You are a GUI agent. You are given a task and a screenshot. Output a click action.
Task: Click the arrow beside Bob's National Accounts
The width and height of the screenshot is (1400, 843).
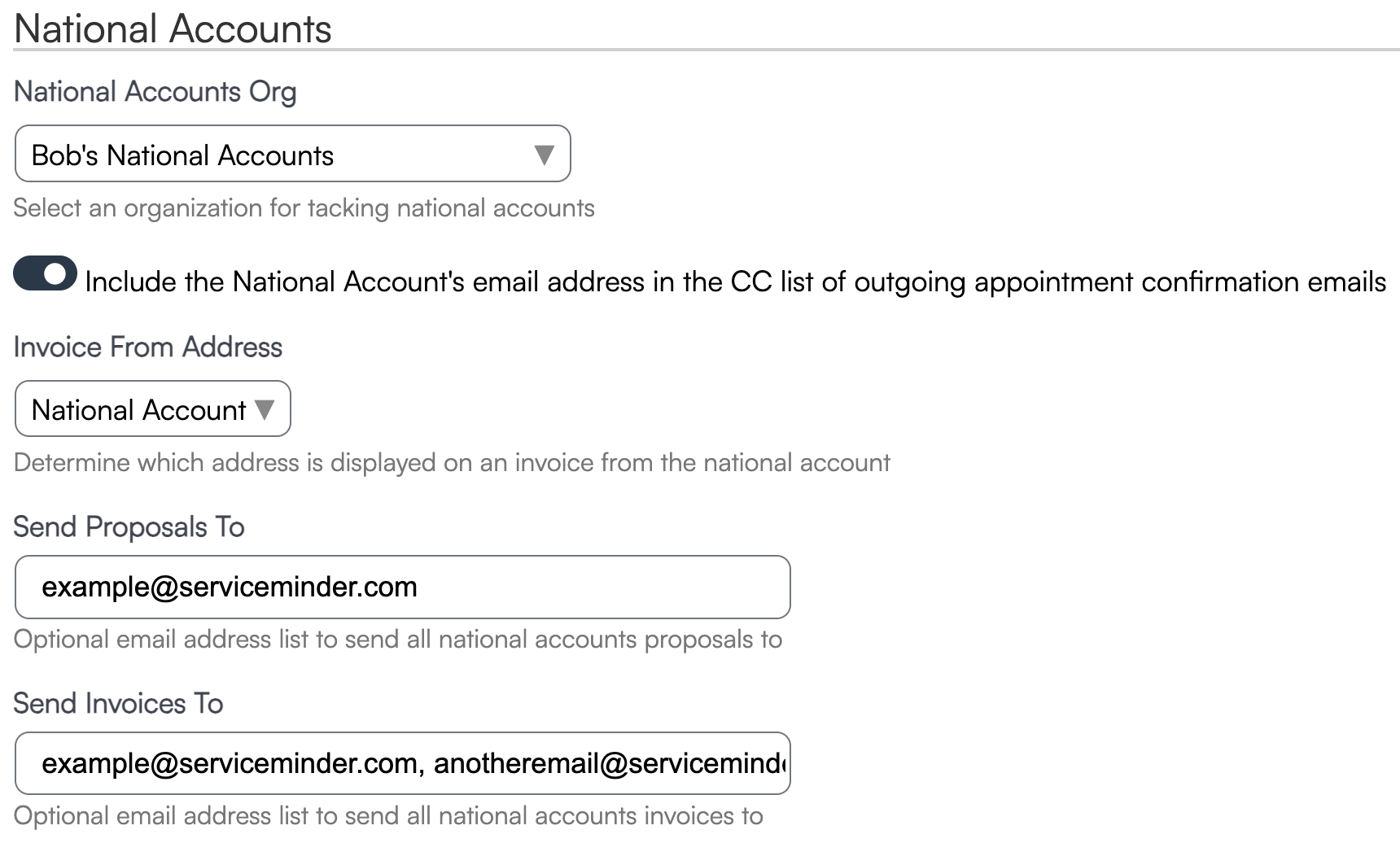pyautogui.click(x=544, y=155)
